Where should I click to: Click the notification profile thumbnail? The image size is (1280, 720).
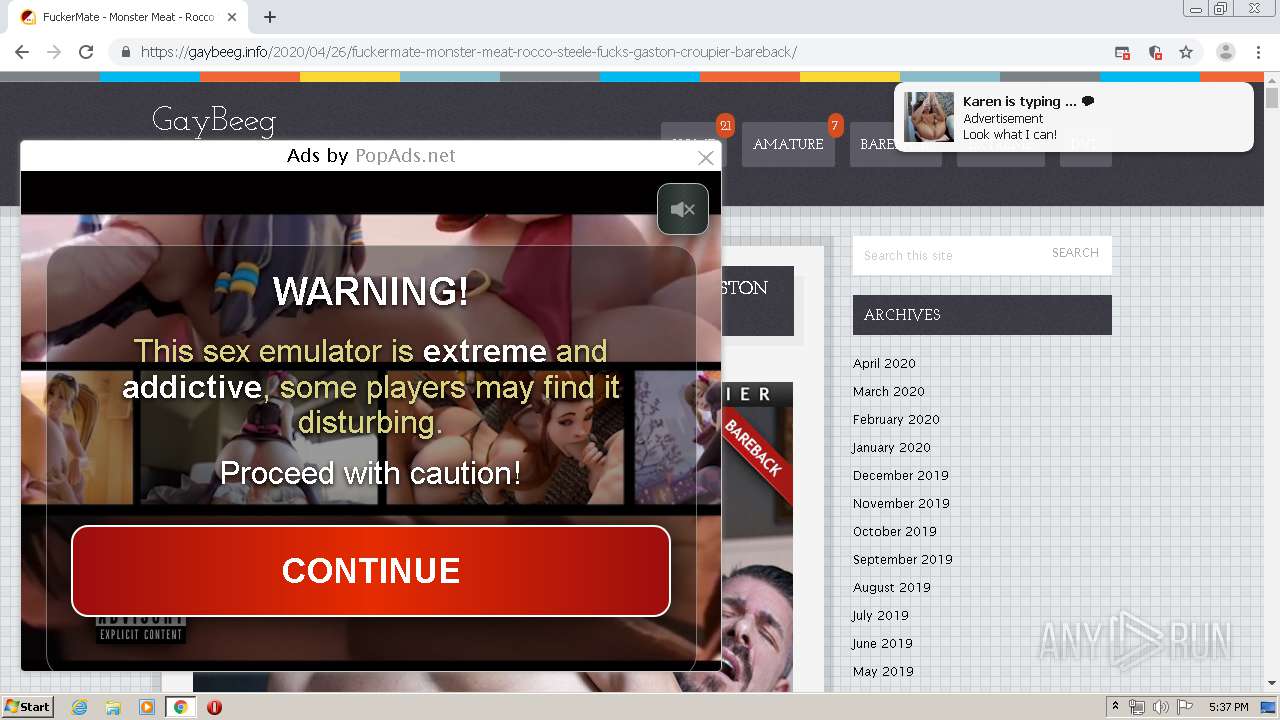(929, 117)
